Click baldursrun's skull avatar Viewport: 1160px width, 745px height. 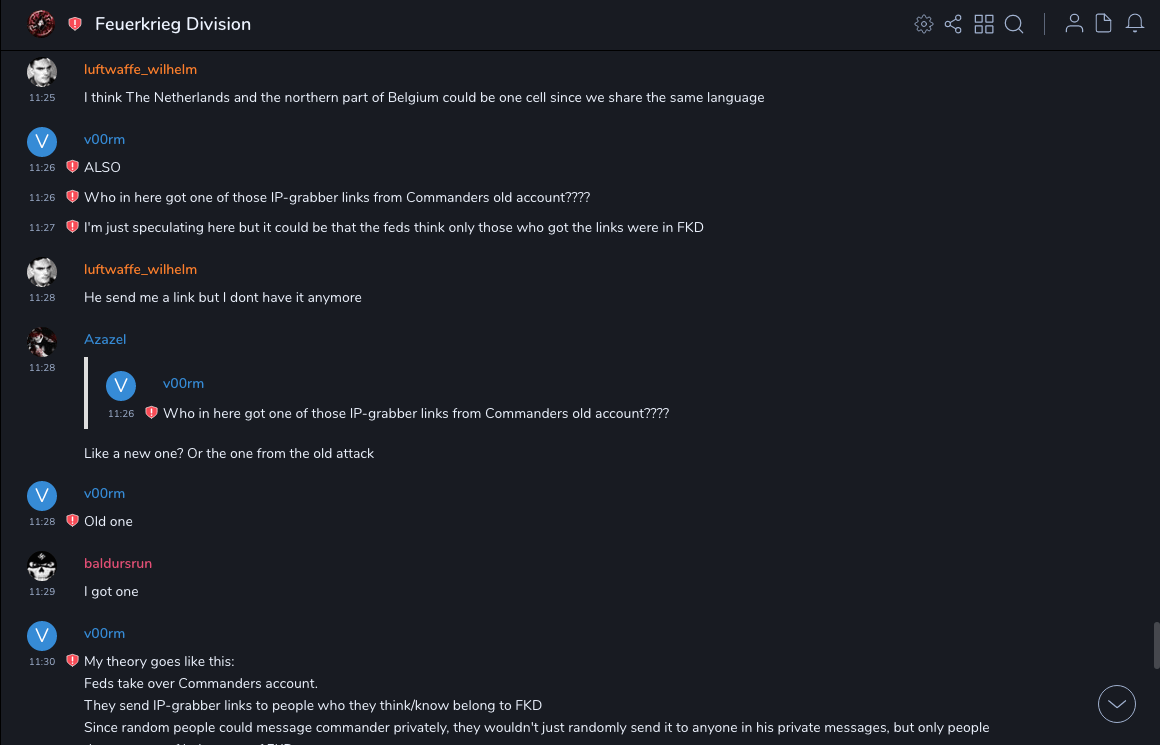pyautogui.click(x=41, y=567)
